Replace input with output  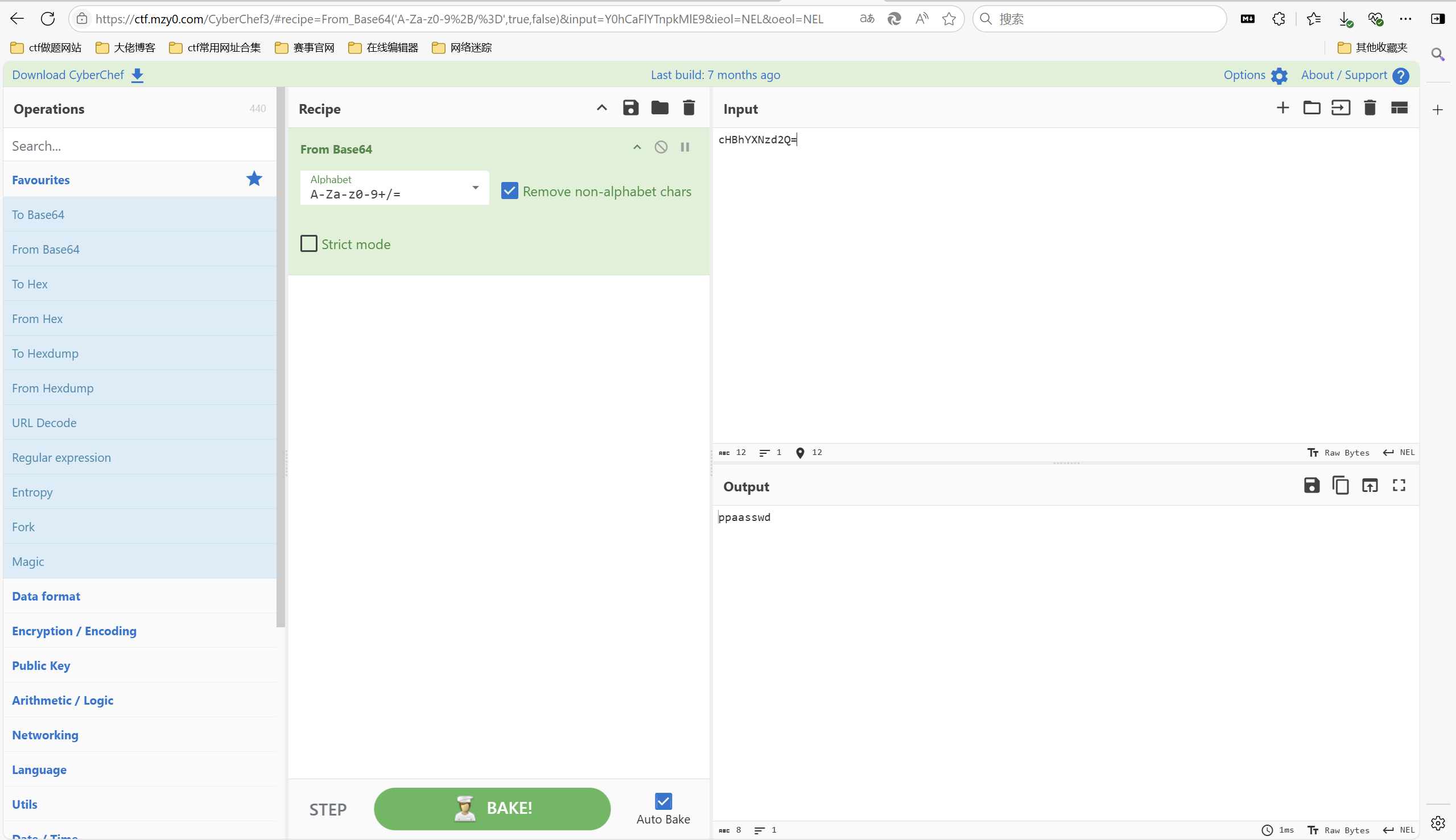[x=1370, y=485]
